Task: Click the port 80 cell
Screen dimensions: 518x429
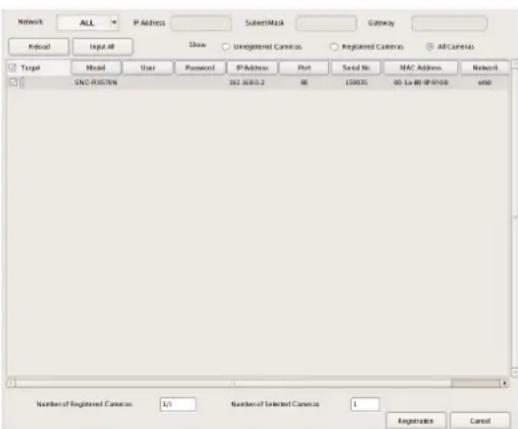Action: 304,82
